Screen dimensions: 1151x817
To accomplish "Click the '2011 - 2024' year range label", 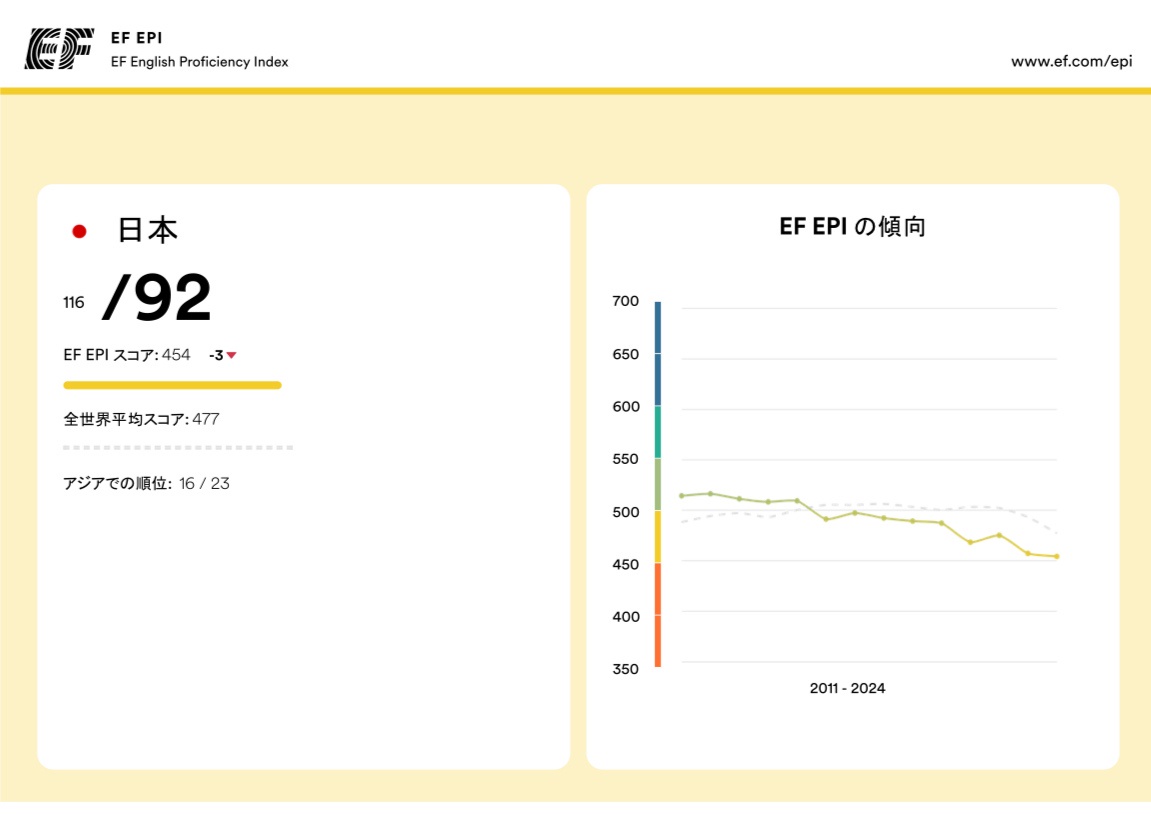I will (847, 689).
